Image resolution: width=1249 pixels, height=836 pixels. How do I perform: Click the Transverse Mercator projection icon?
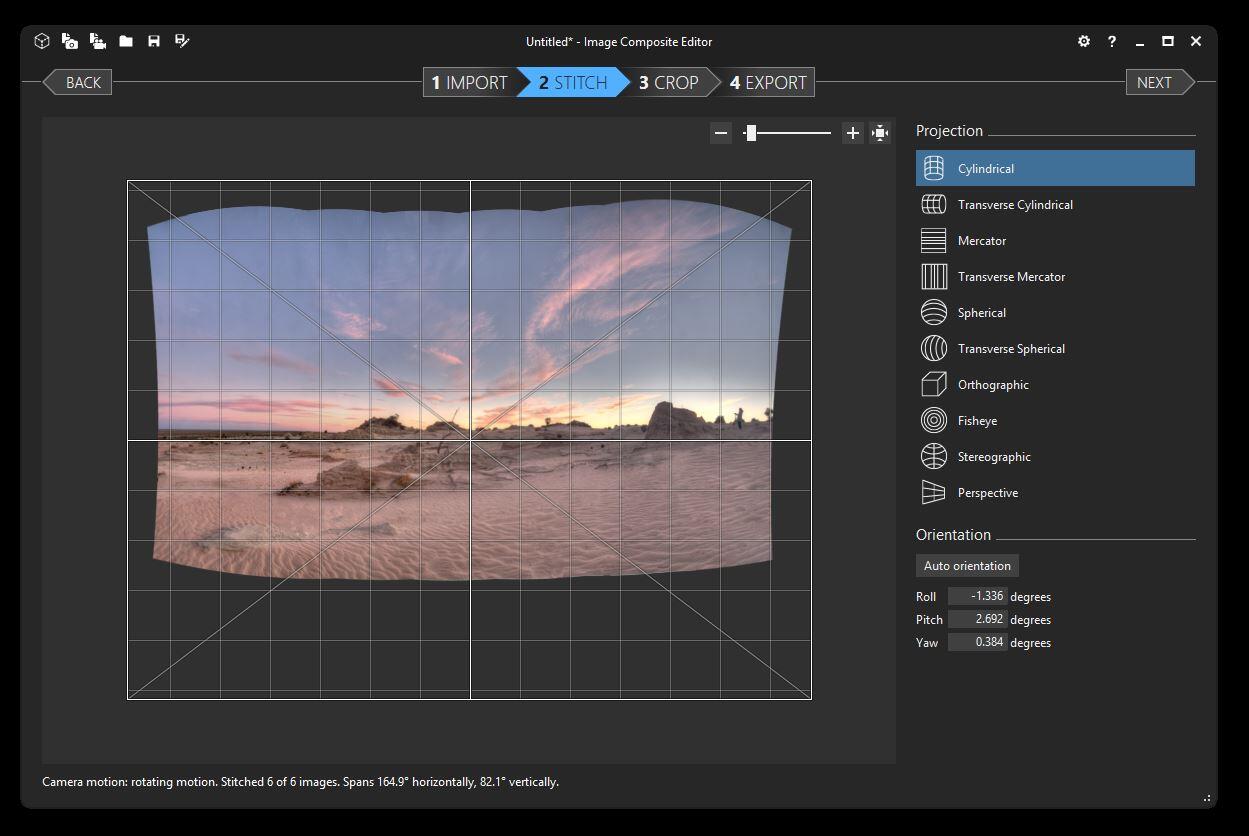click(933, 276)
